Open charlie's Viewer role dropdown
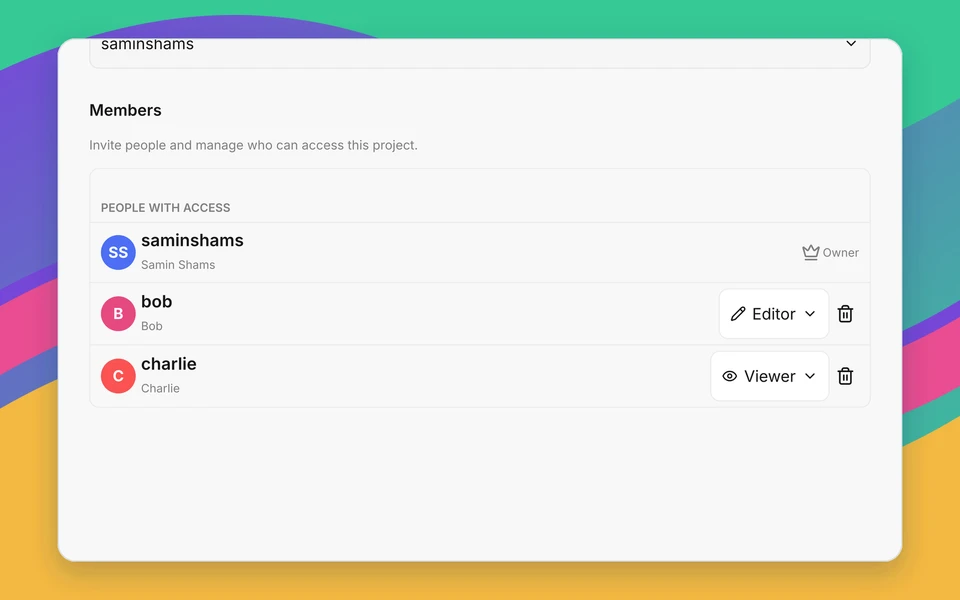 (x=770, y=376)
